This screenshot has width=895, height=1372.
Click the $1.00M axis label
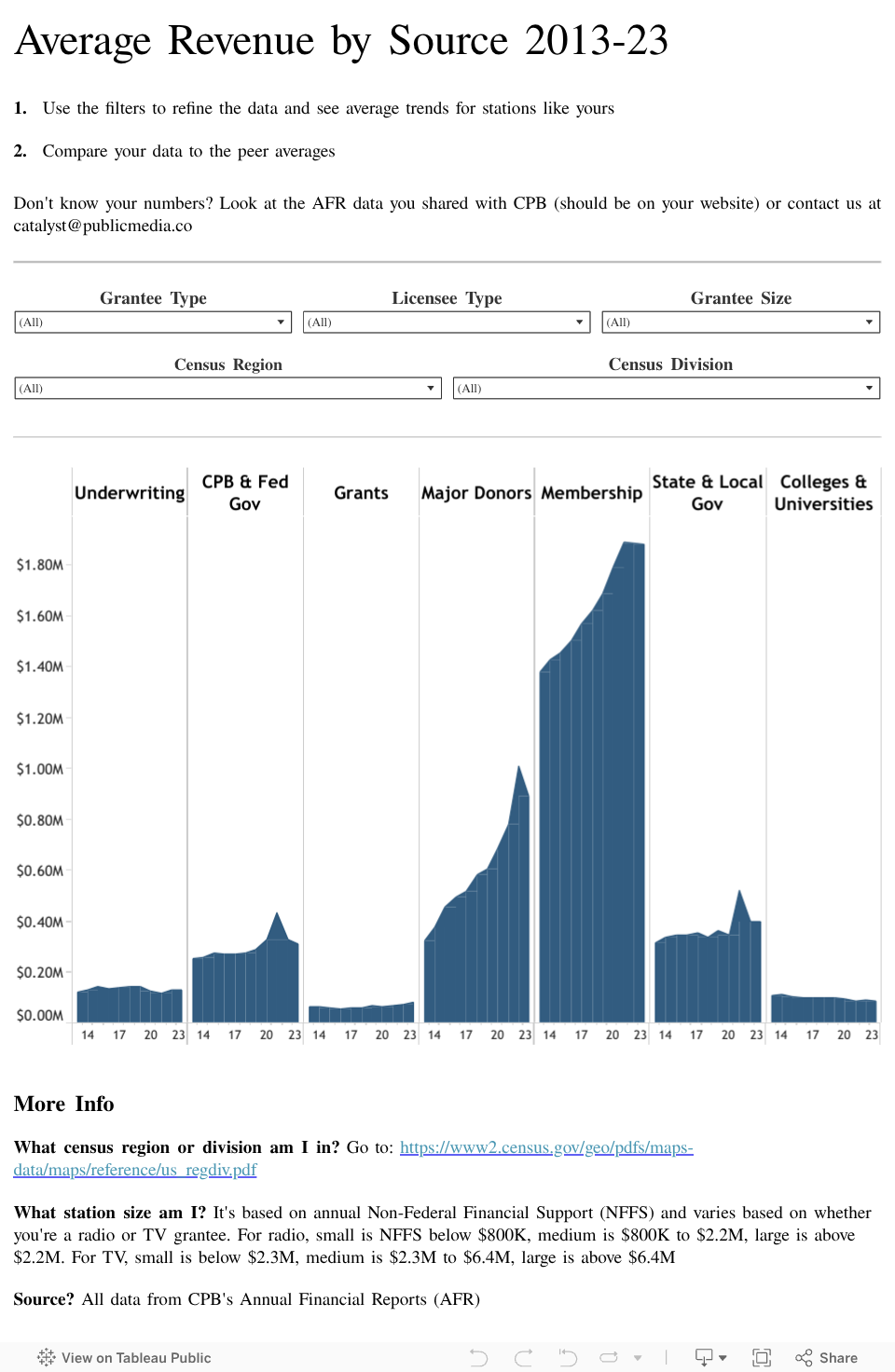(x=39, y=769)
